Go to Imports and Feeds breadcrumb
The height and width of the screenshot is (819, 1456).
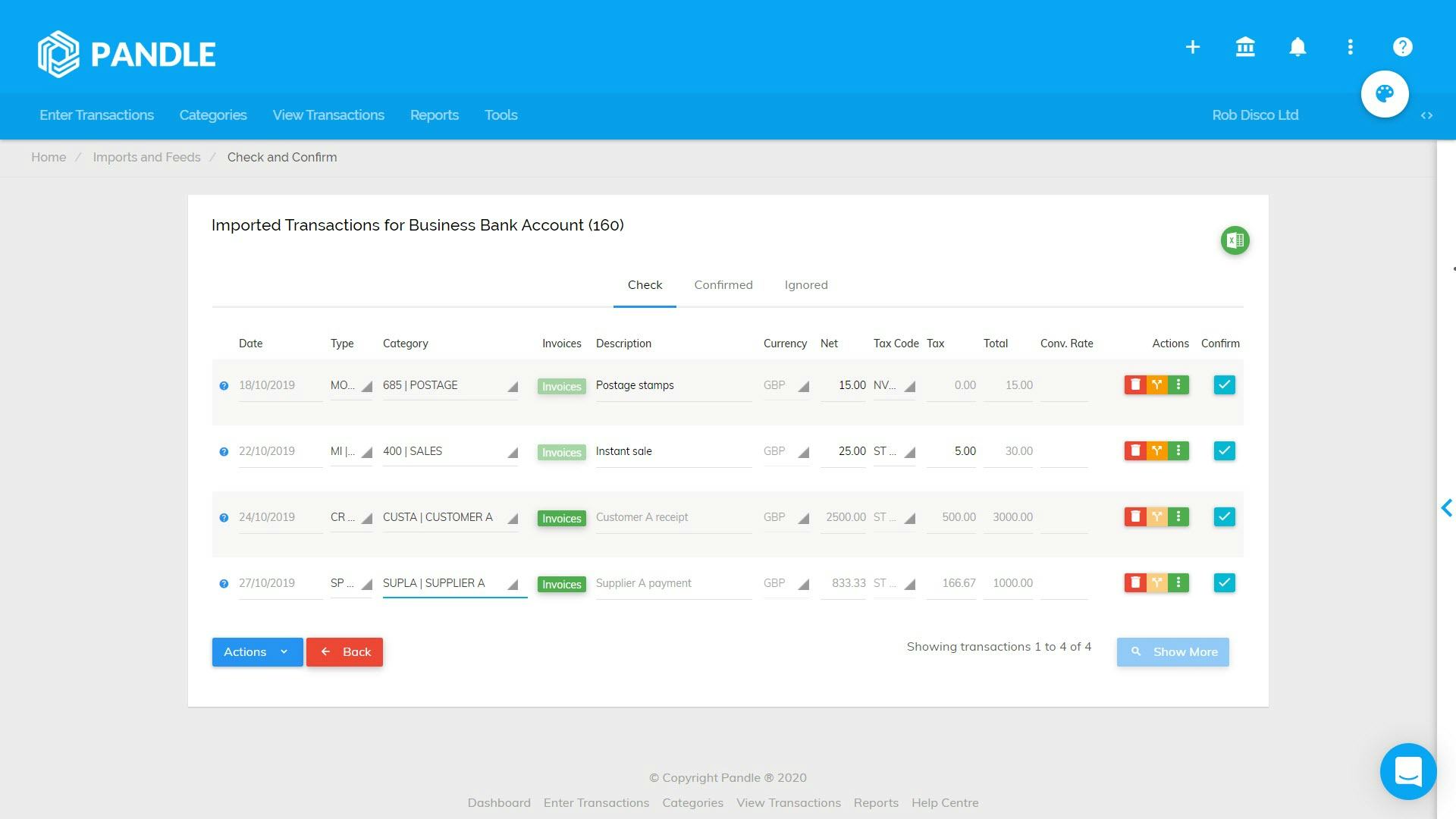coord(146,158)
